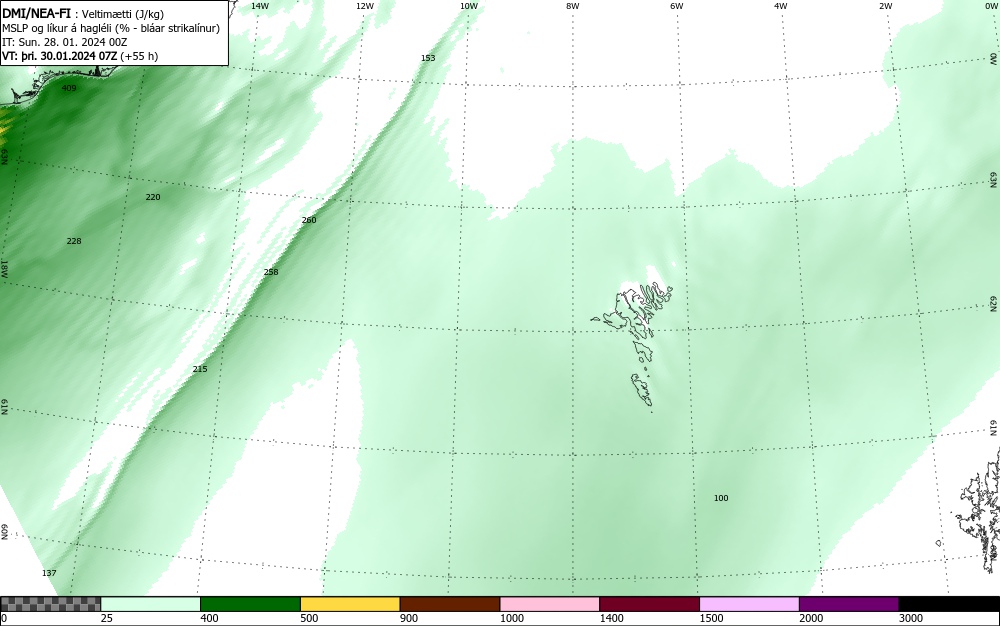Image resolution: width=1000 pixels, height=626 pixels.
Task: Click the DMI/NEA-FI title text
Action: (x=36, y=14)
